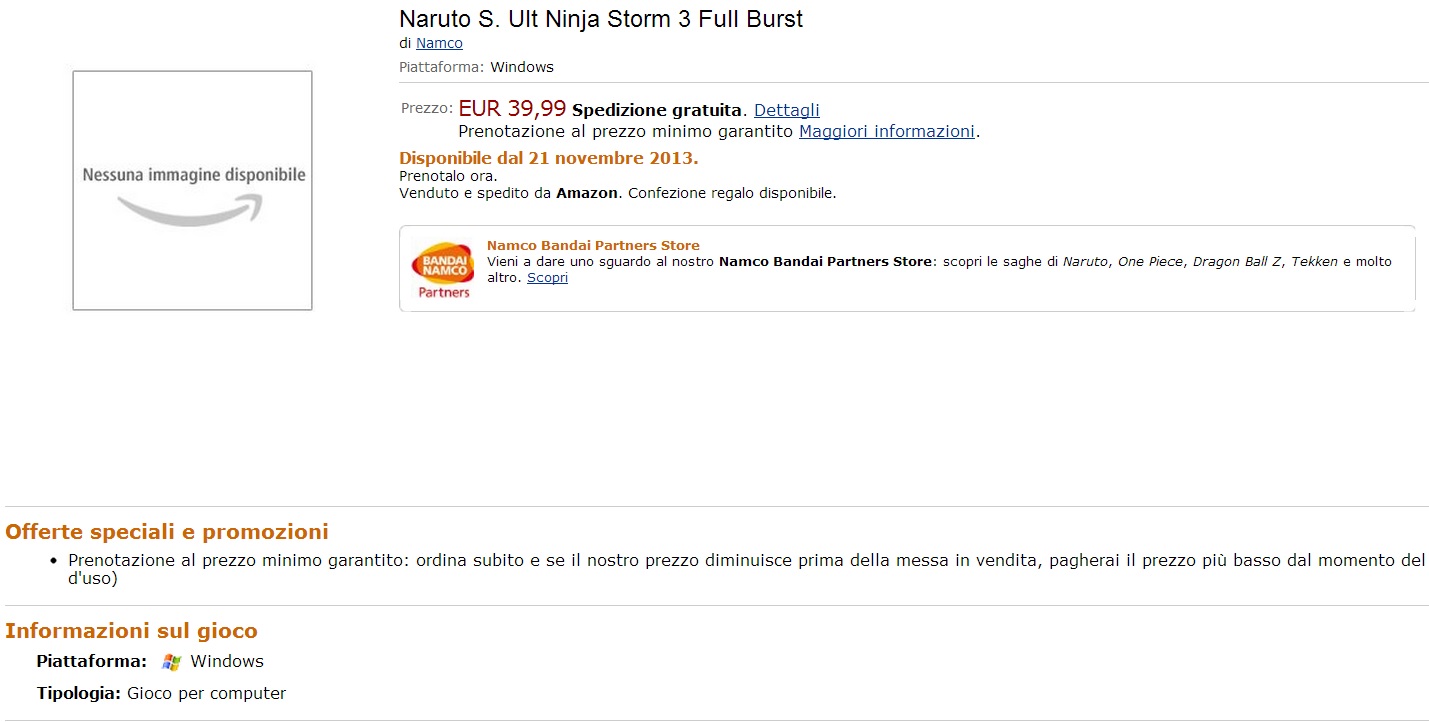Open the Dettagli shipping link
The width and height of the screenshot is (1429, 722).
point(786,110)
